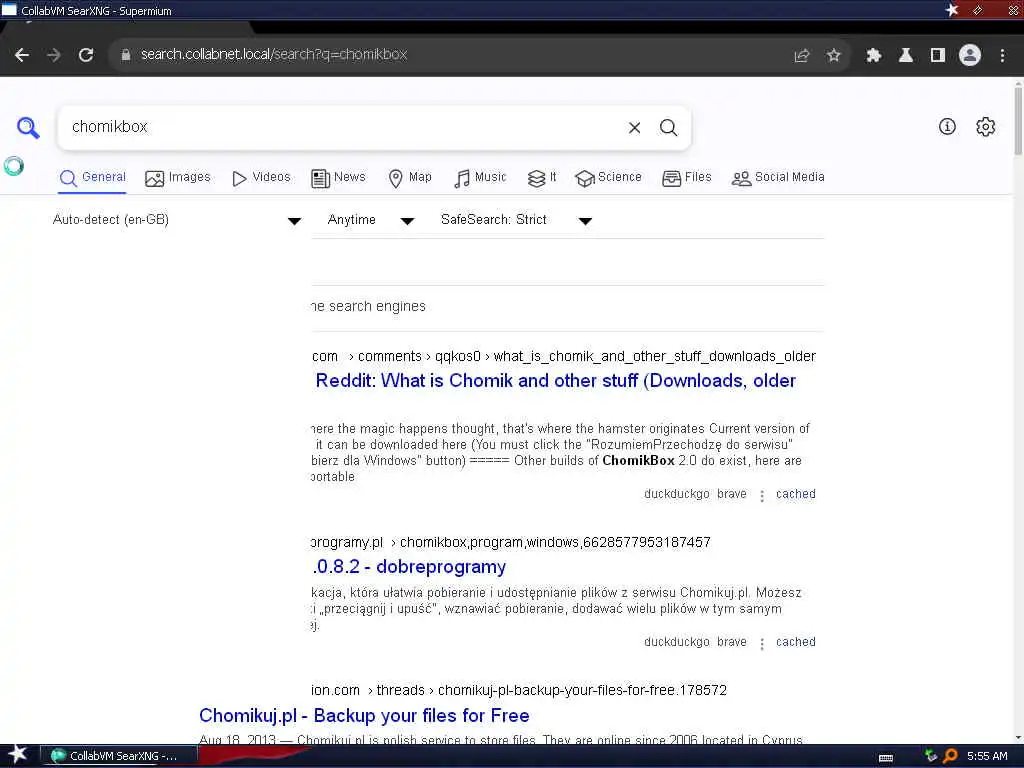Open the extensions puzzle icon

pos(874,56)
